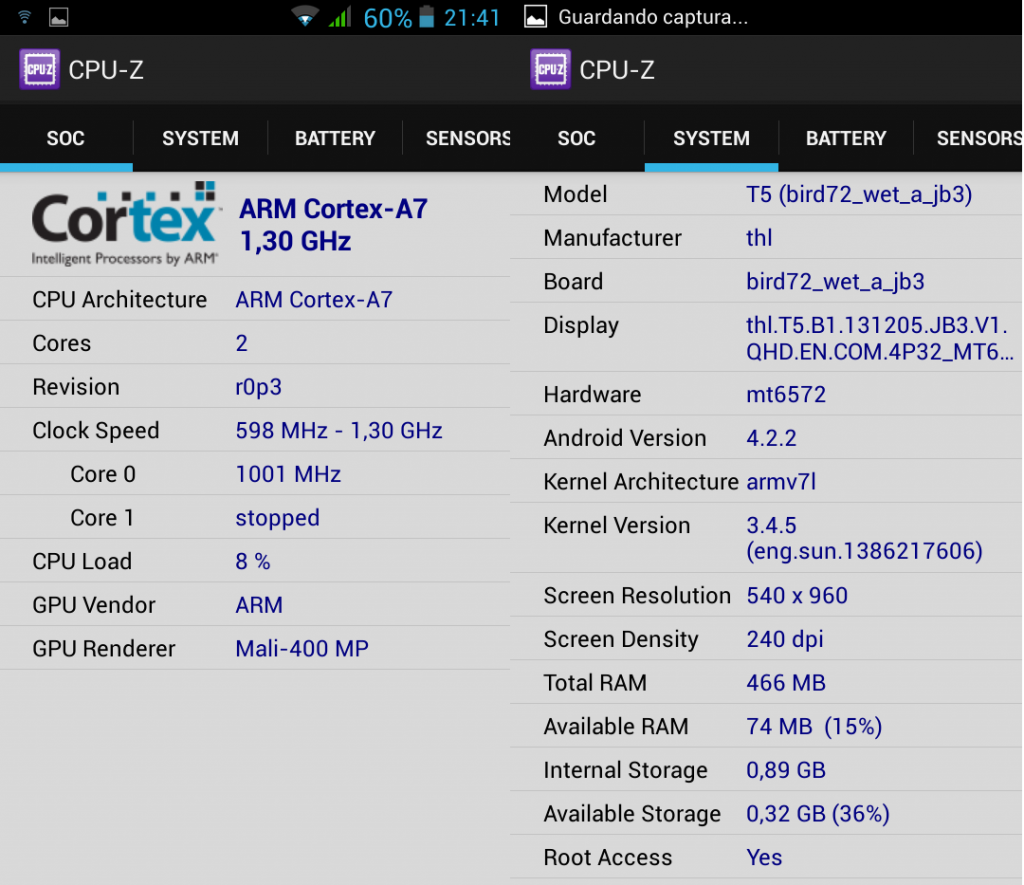Select the Root Access row
Viewport: 1024px width, 885px height.
pos(766,857)
